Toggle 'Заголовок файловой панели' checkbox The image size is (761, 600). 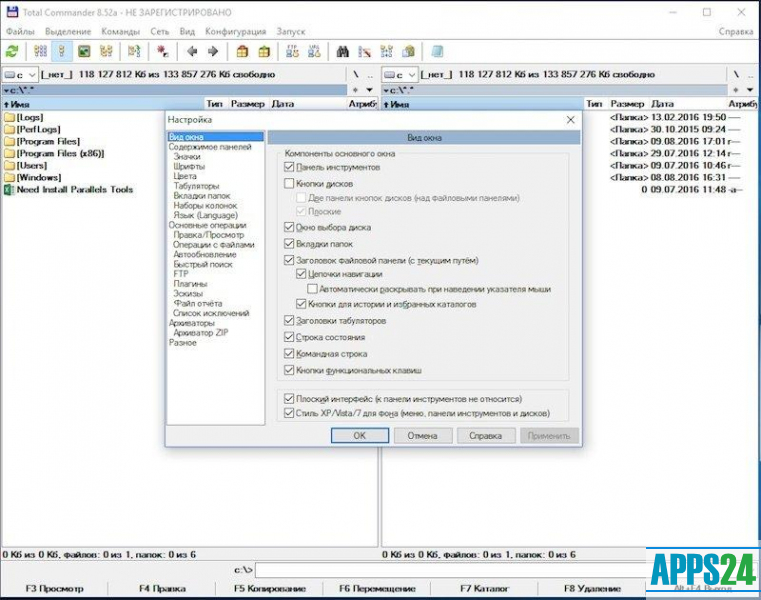coord(289,260)
